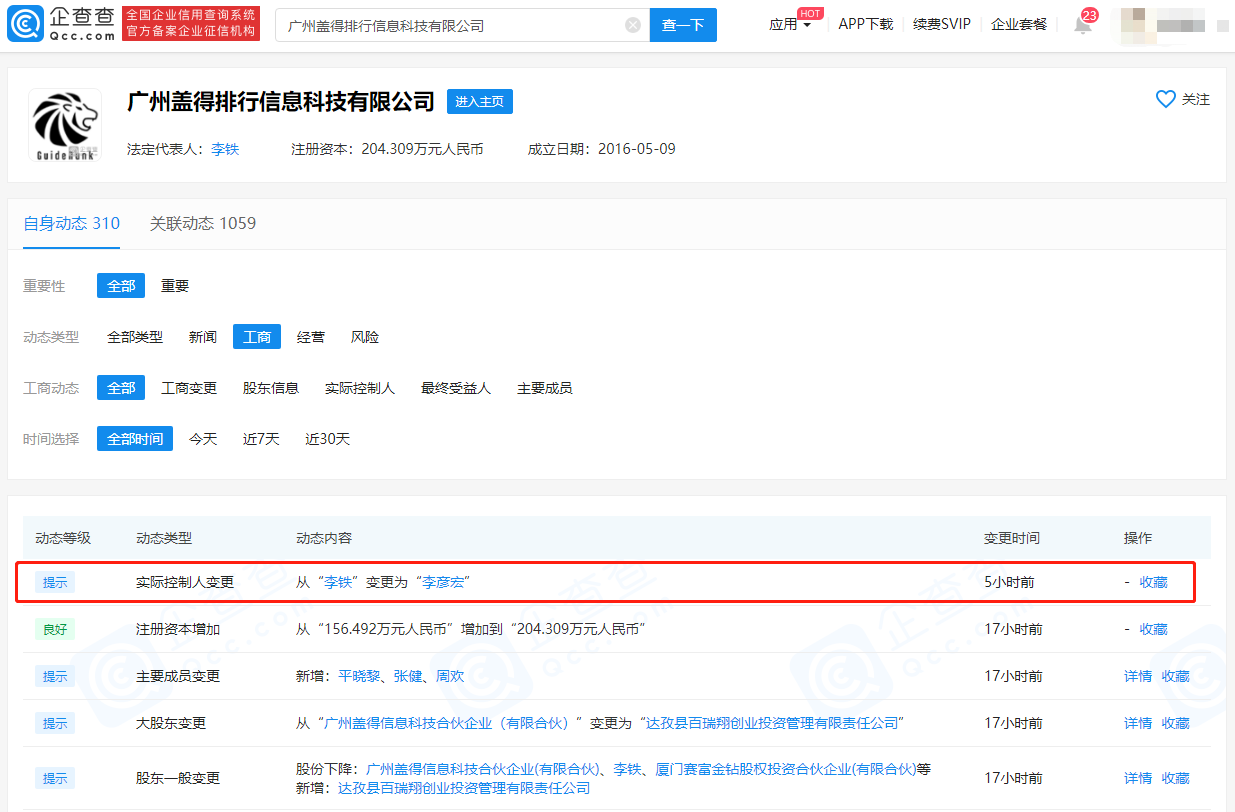This screenshot has height=812, width=1235.
Task: Click the 进入主页 button
Action: point(480,101)
